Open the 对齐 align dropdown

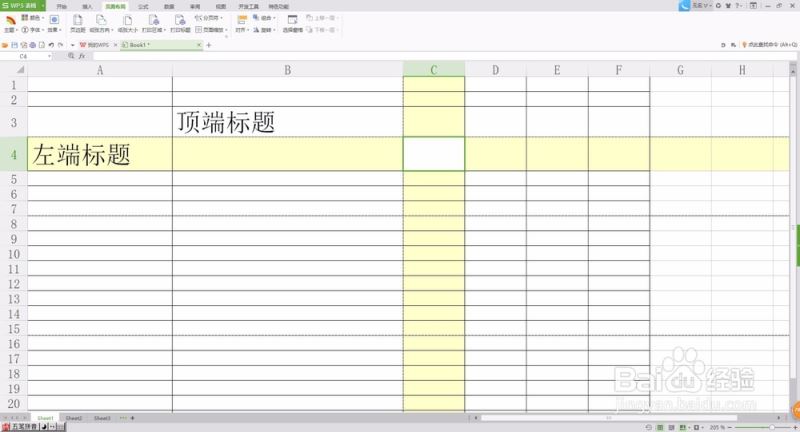(x=242, y=24)
